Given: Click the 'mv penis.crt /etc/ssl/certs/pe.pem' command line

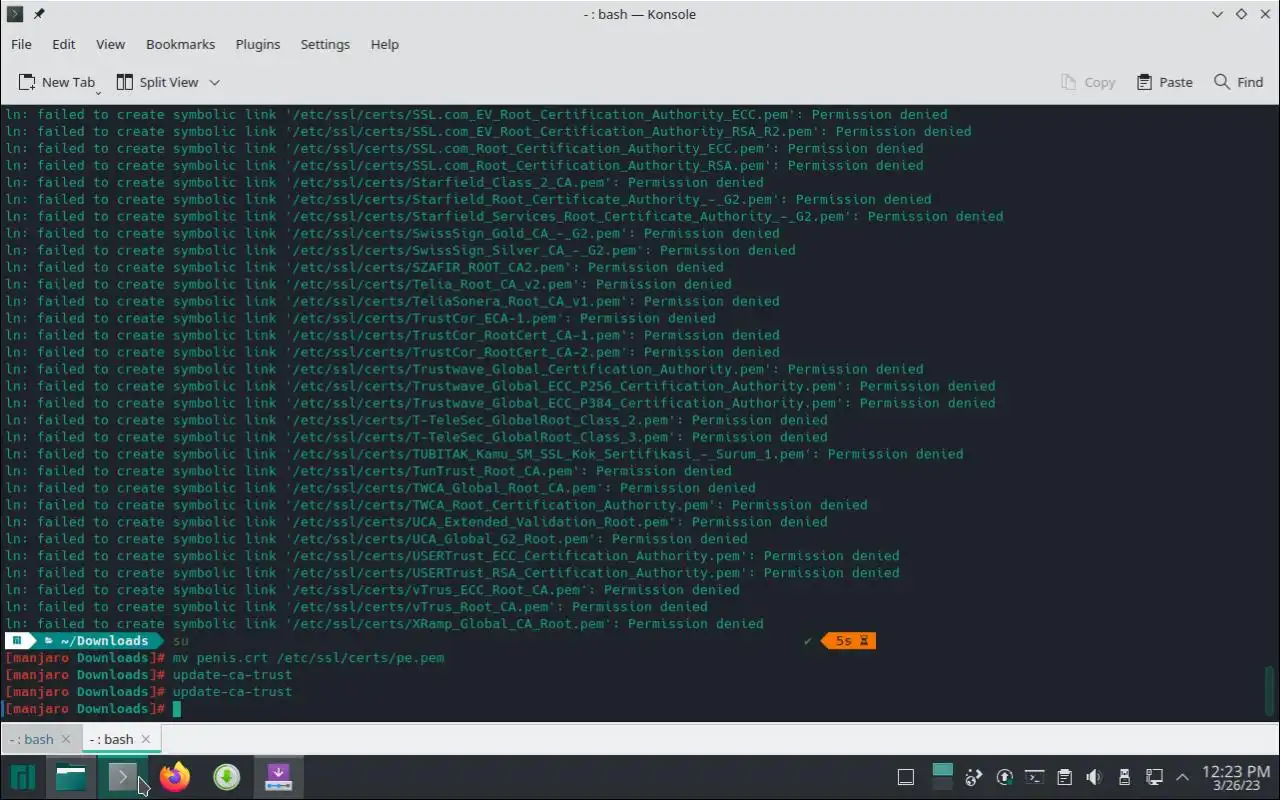Looking at the screenshot, I should (x=308, y=658).
